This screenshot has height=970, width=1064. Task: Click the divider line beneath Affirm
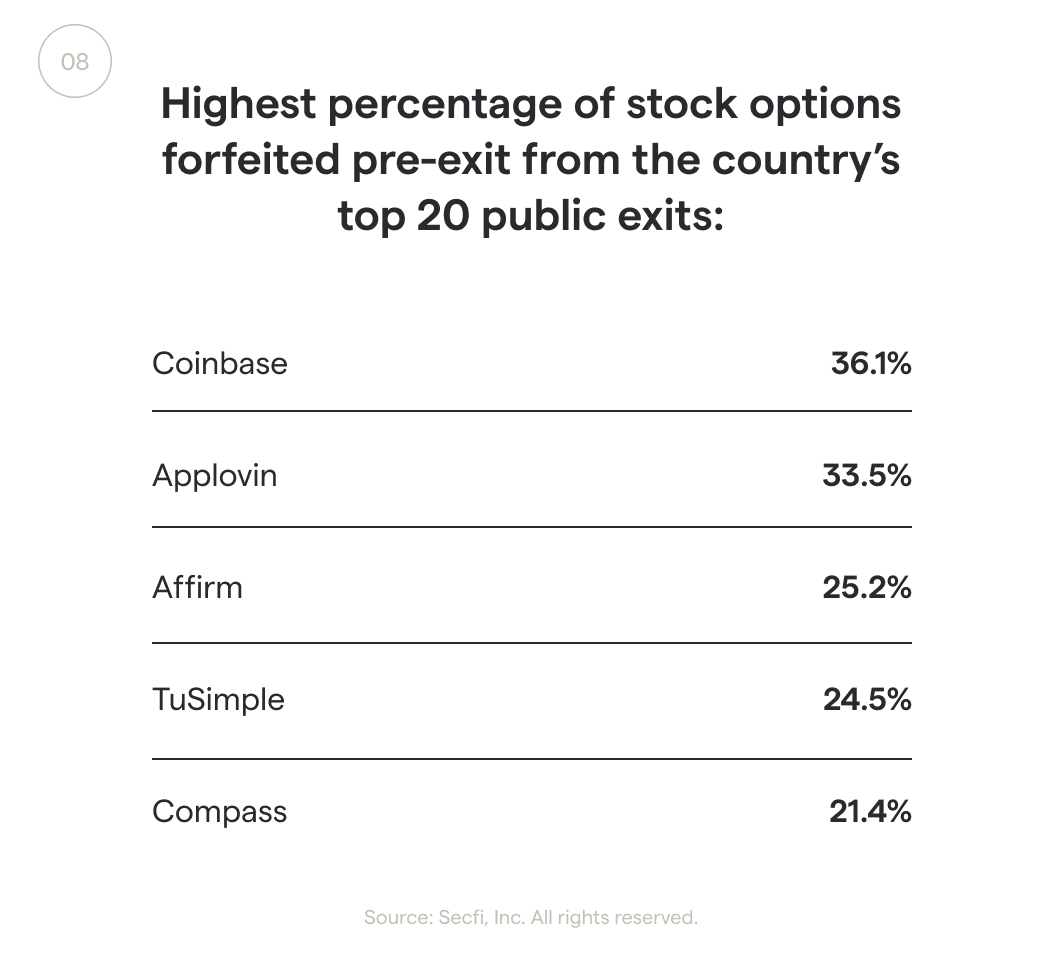tap(531, 643)
